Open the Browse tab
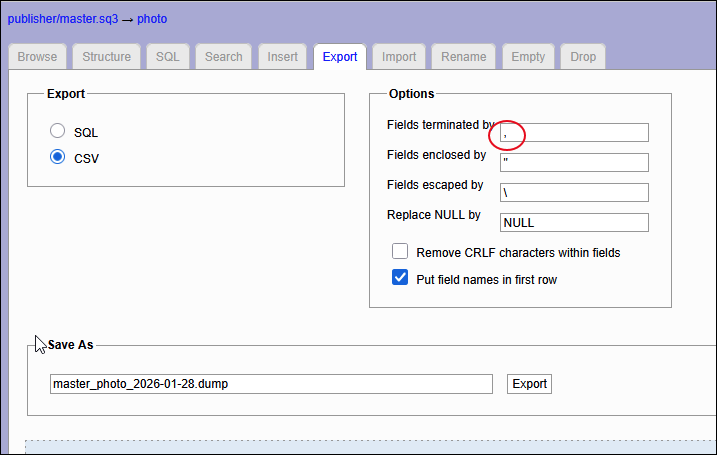The height and width of the screenshot is (455, 717). tap(37, 57)
